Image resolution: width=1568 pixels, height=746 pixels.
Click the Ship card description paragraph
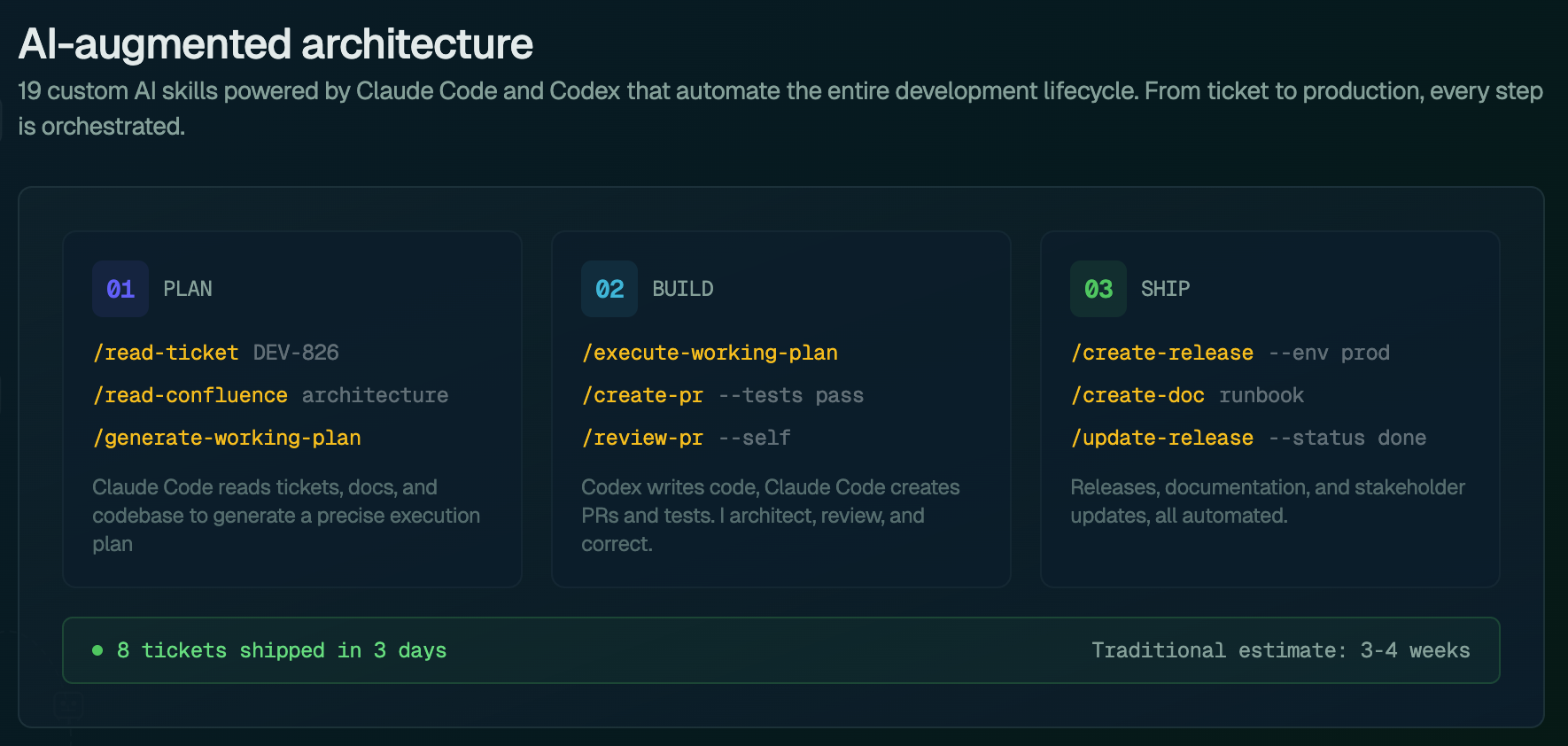point(1268,501)
